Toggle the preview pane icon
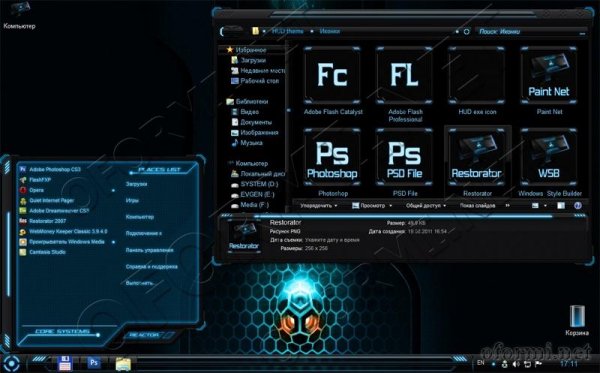The height and width of the screenshot is (373, 600). 561,205
